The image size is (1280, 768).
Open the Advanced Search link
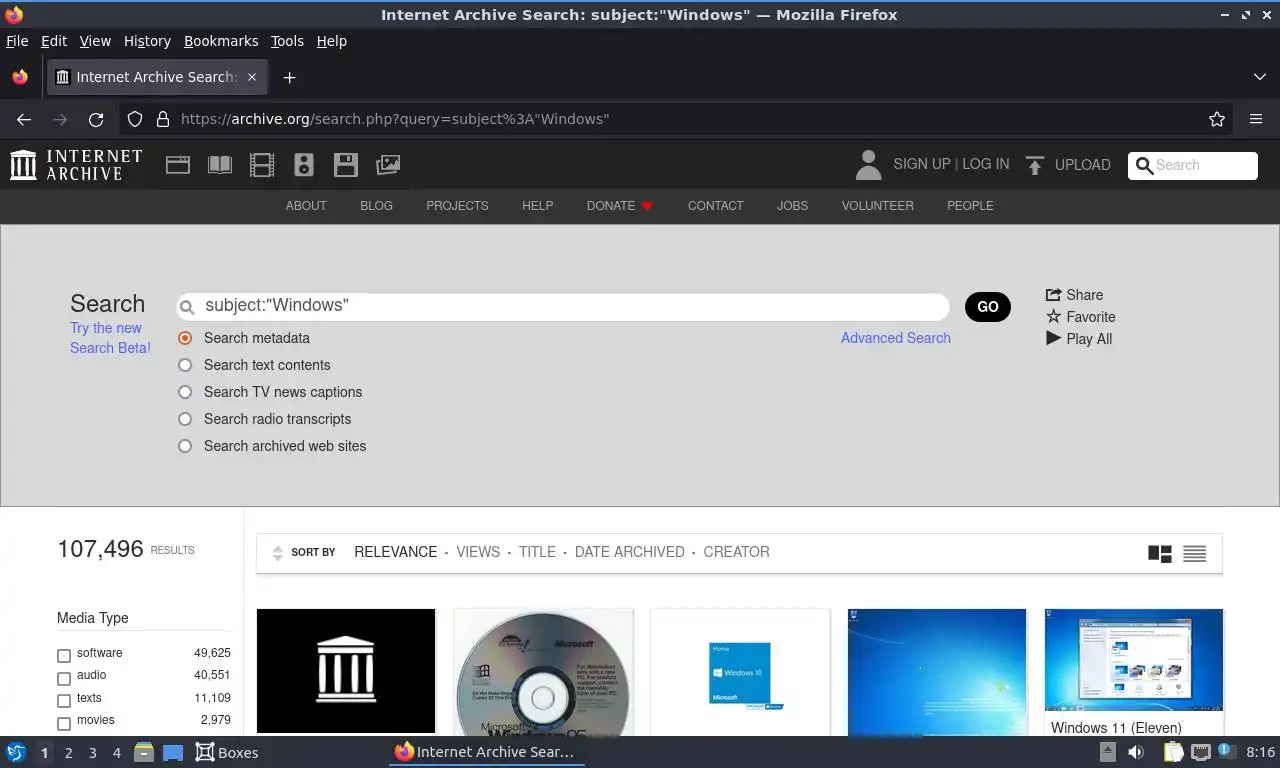click(896, 338)
